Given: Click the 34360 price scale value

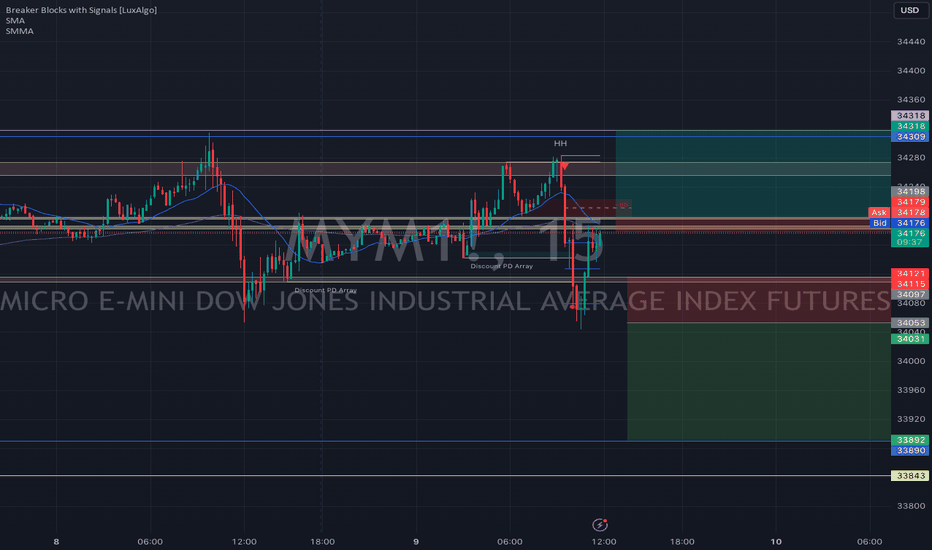Looking at the screenshot, I should [x=911, y=100].
